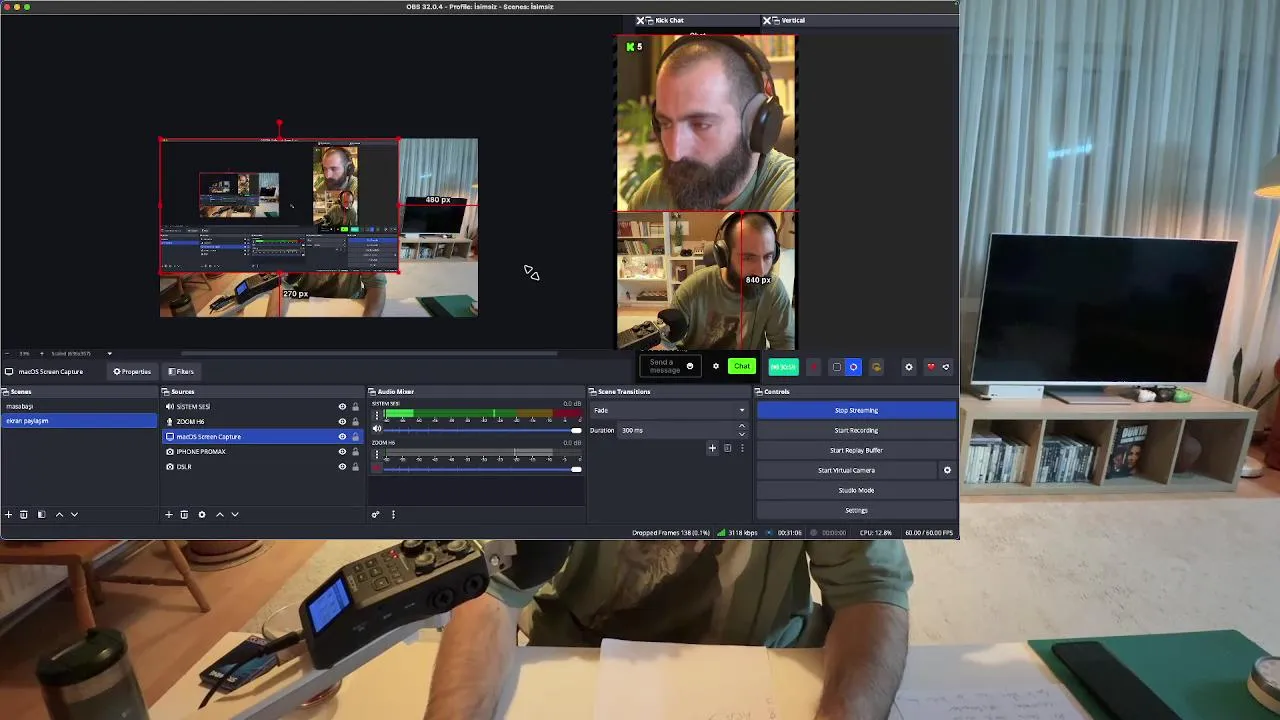This screenshot has width=1280, height=720.
Task: Open Properties for macOS Screen Capture
Action: click(132, 372)
